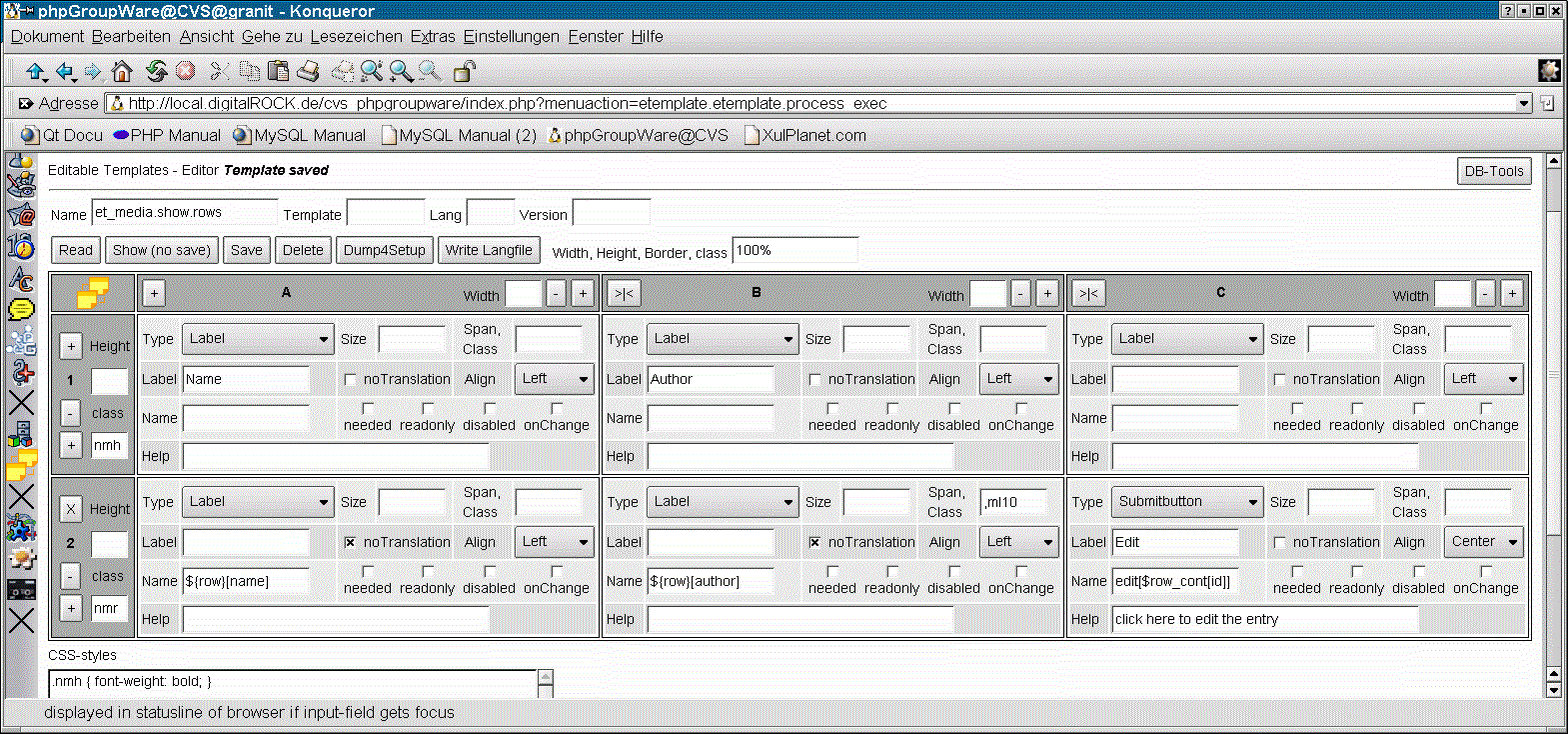Screen dimensions: 1568x734
Task: Swap columns A and B with >|< button
Action: tap(624, 293)
